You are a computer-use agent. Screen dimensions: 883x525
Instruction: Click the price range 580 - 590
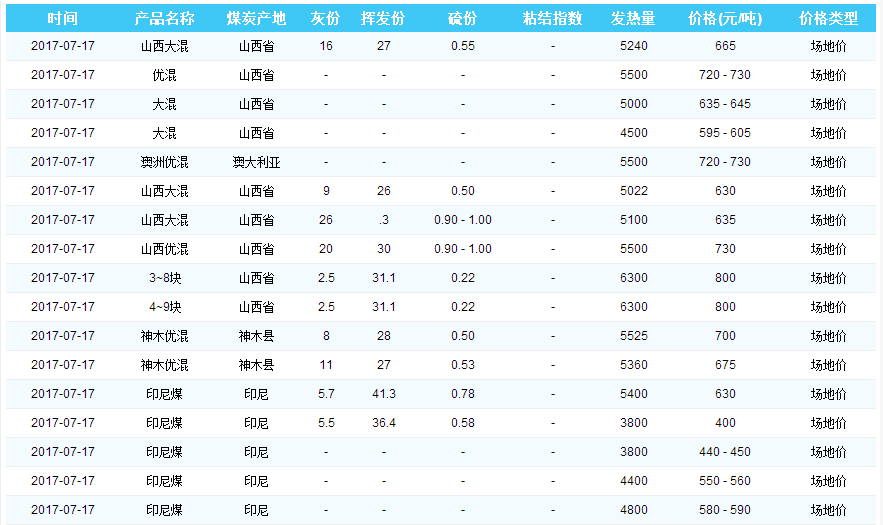point(725,510)
